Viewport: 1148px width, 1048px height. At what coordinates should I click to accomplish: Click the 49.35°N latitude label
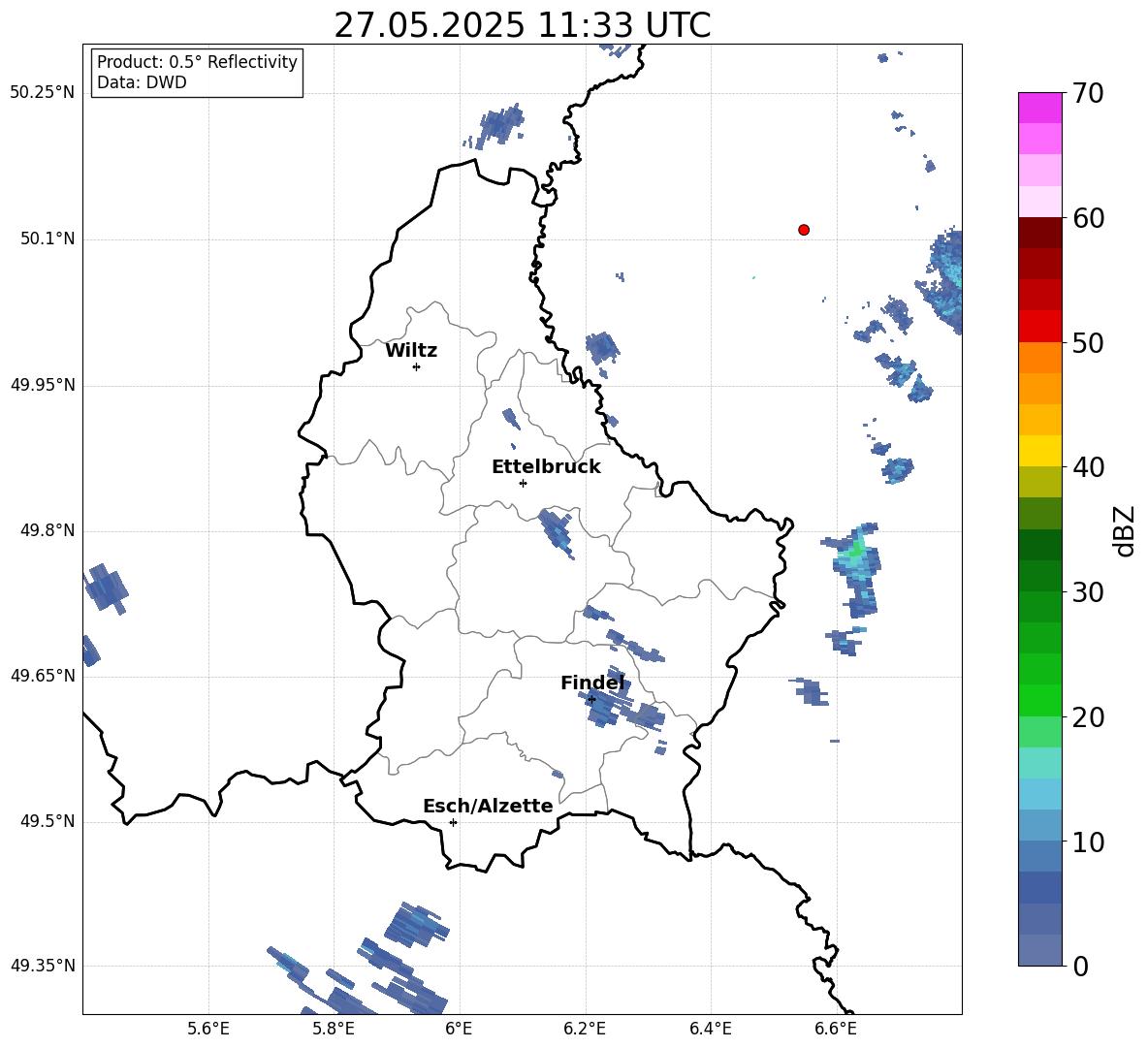tap(43, 966)
